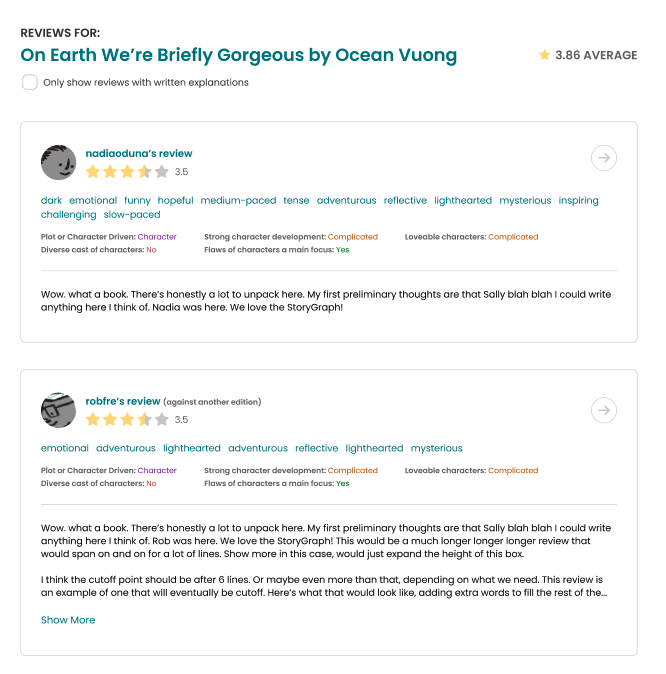Click the average rating star icon
The height and width of the screenshot is (674, 666).
click(544, 55)
